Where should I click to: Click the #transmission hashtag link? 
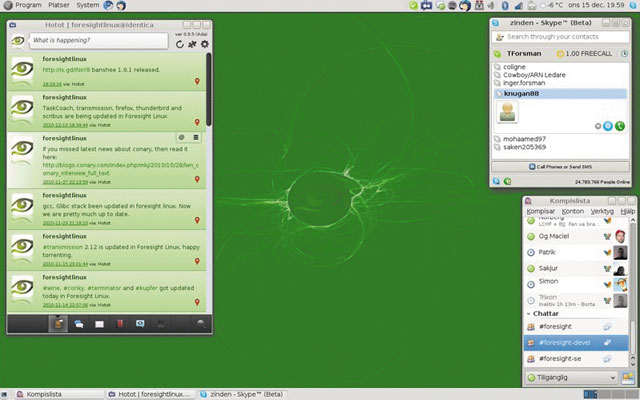[63, 247]
